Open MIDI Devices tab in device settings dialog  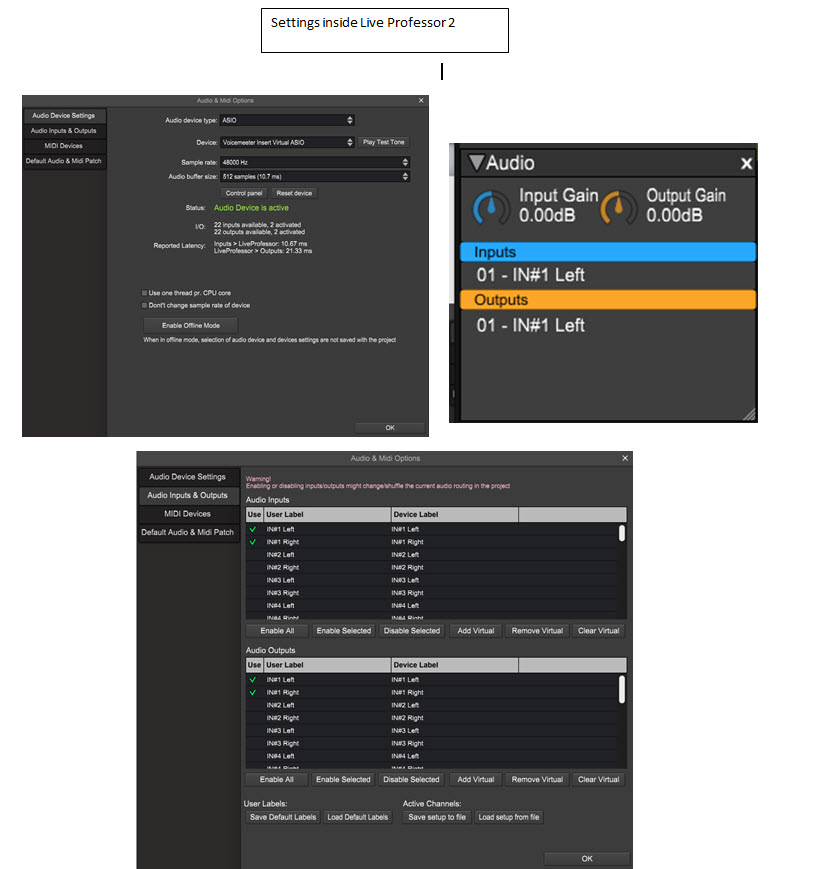coord(64,146)
